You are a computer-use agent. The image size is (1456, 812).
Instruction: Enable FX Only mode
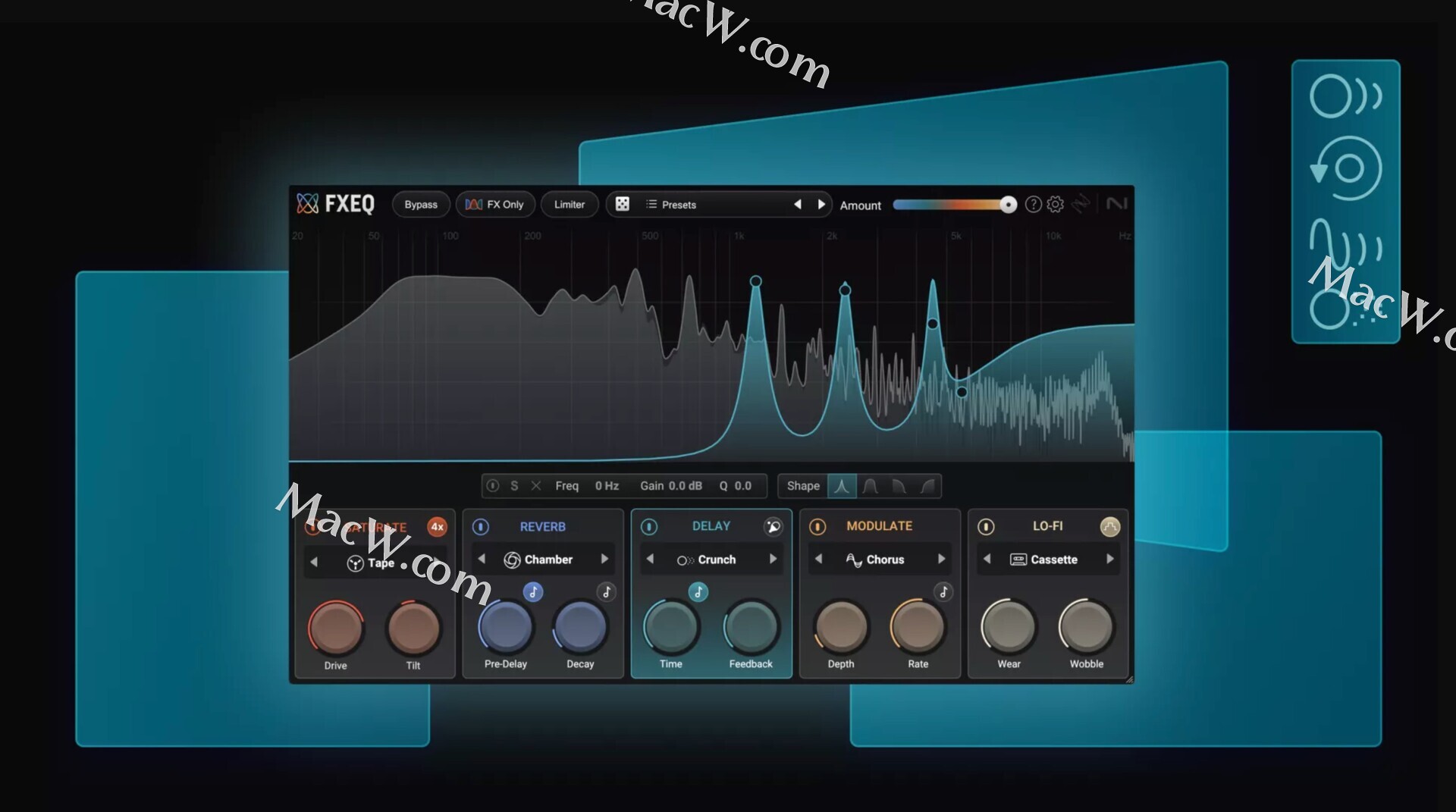pos(495,205)
